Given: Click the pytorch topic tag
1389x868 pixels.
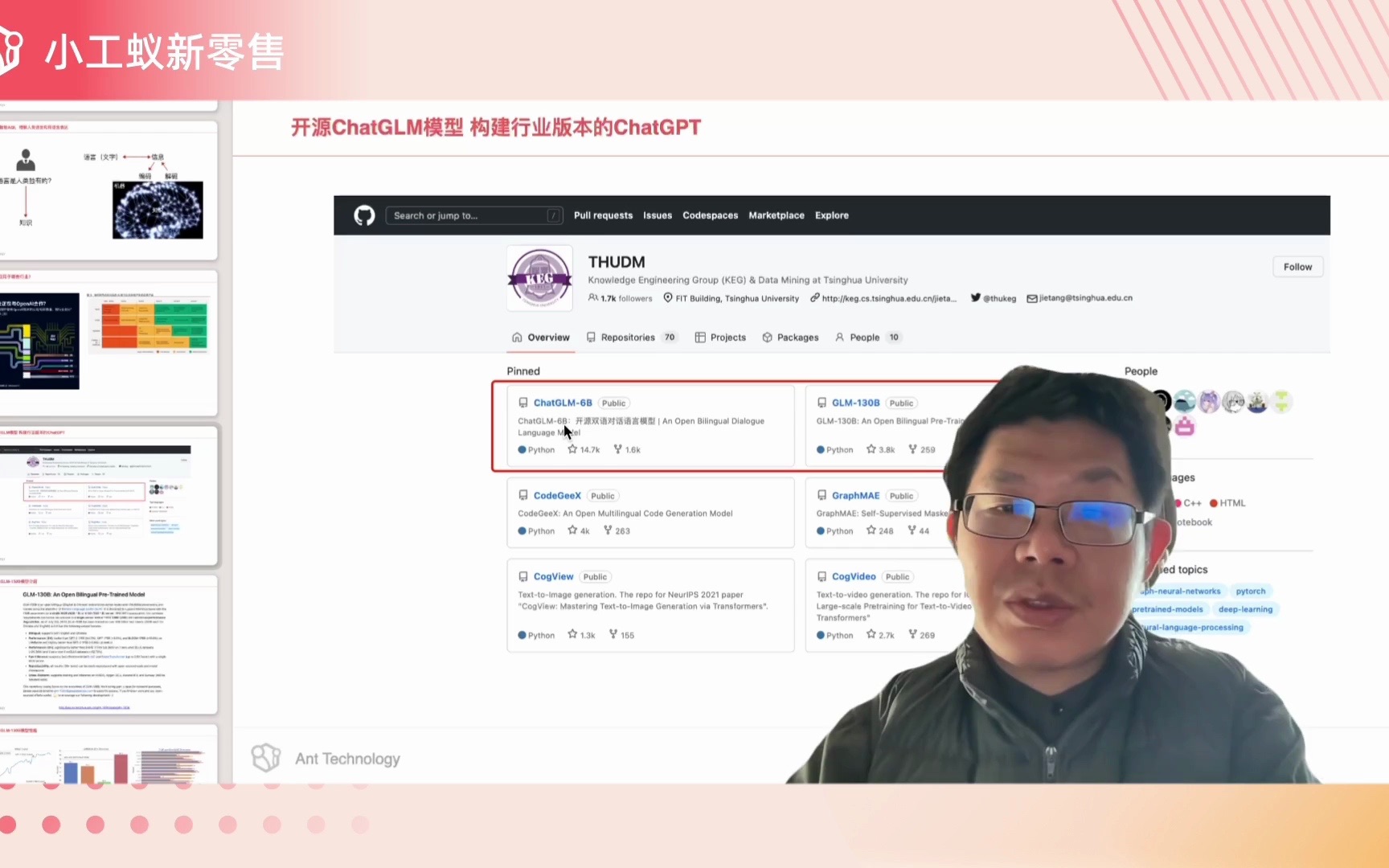Looking at the screenshot, I should pos(1251,591).
